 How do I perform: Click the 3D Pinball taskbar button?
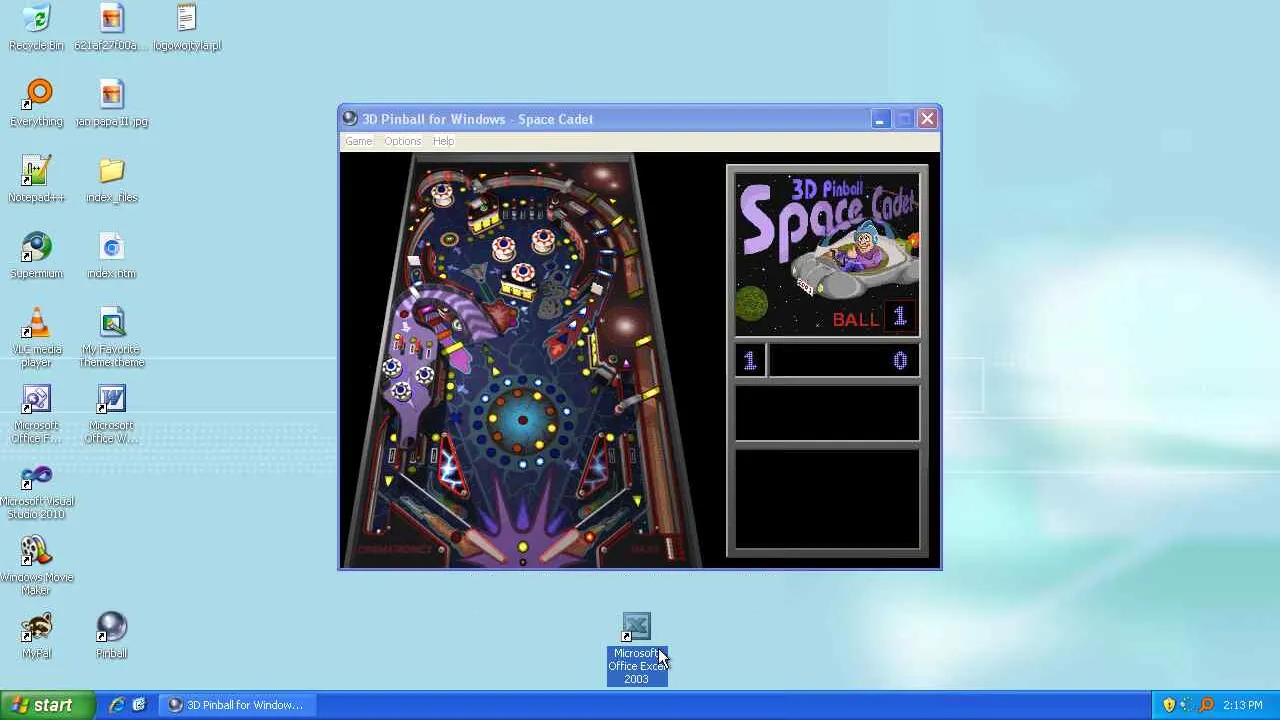click(236, 705)
